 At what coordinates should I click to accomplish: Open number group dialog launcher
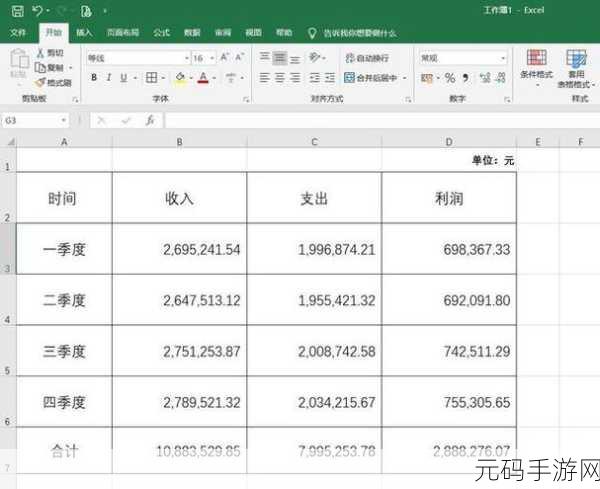507,100
